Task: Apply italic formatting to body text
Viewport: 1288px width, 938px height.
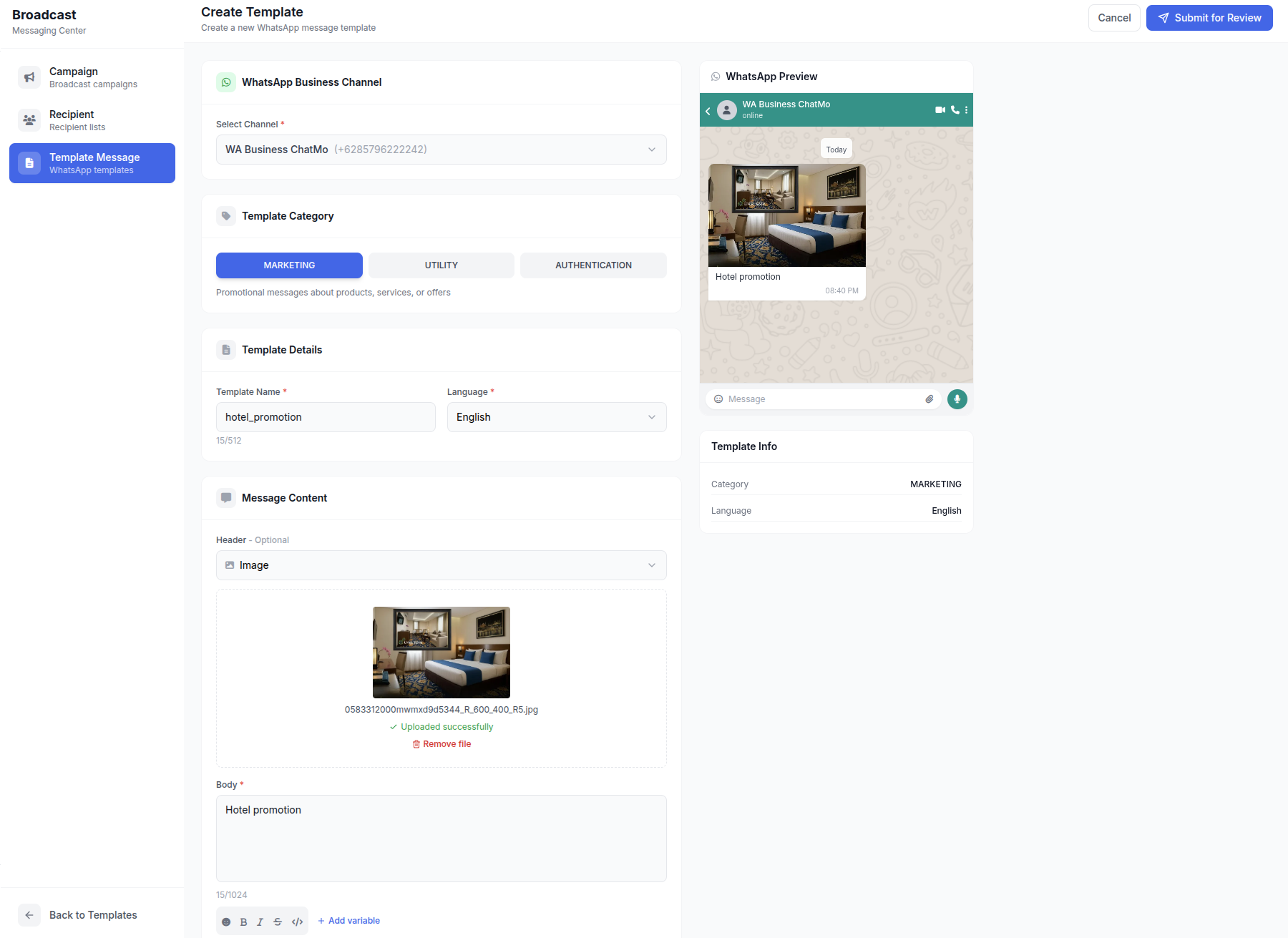Action: (x=260, y=922)
